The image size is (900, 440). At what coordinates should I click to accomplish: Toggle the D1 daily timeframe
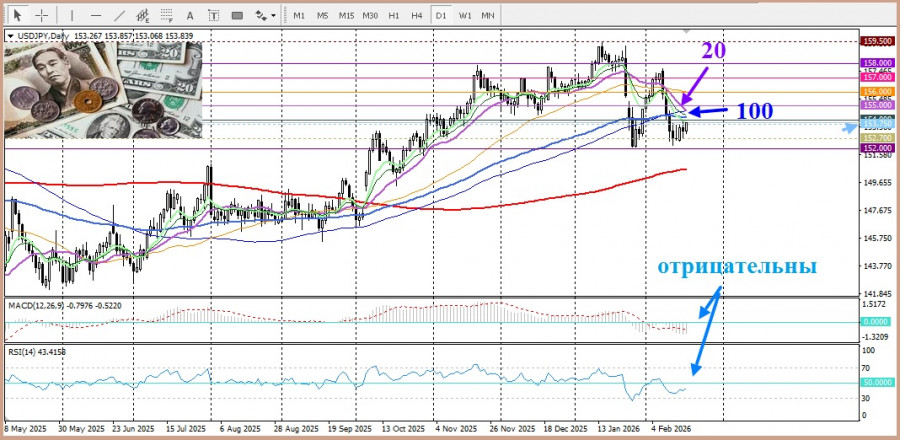(442, 15)
